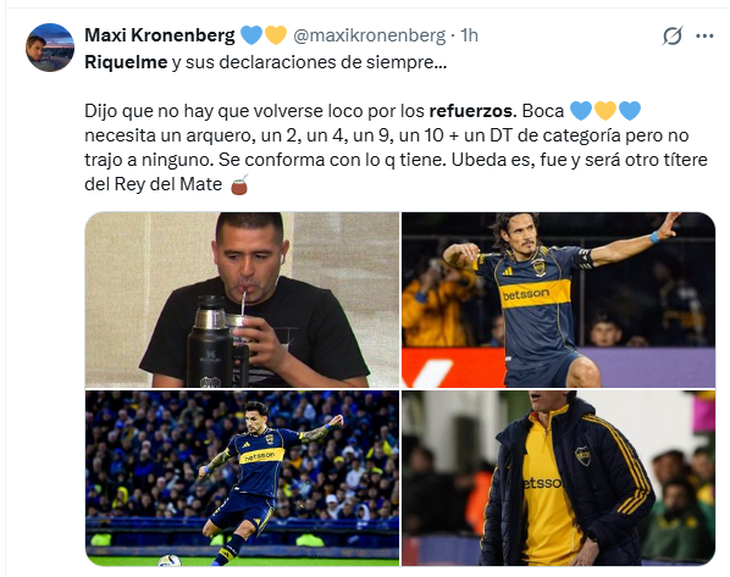Viewport: 730px width, 577px height.
Task: Open the photo of player with arms outstretched
Action: (x=559, y=300)
